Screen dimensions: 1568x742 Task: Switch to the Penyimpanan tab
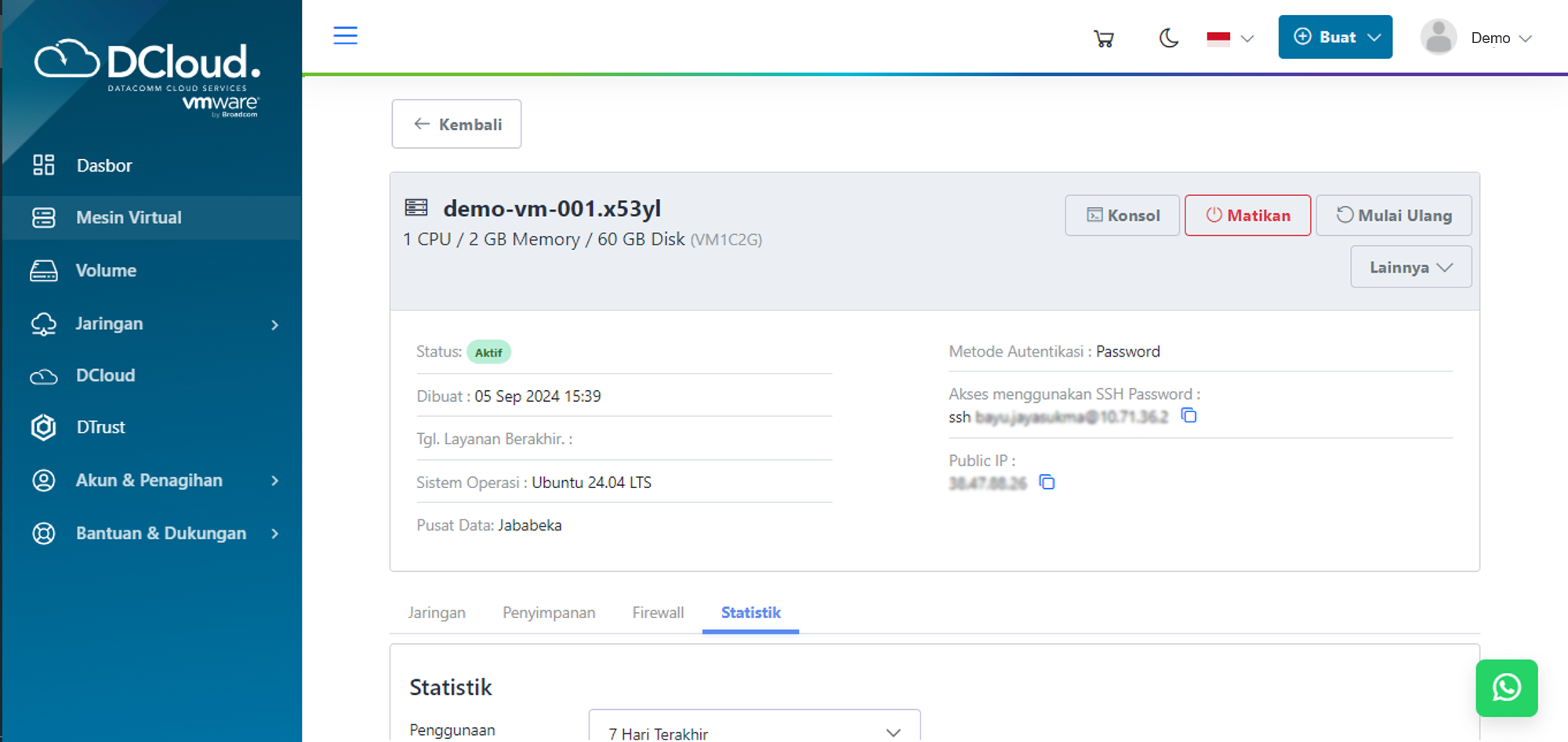(x=548, y=613)
